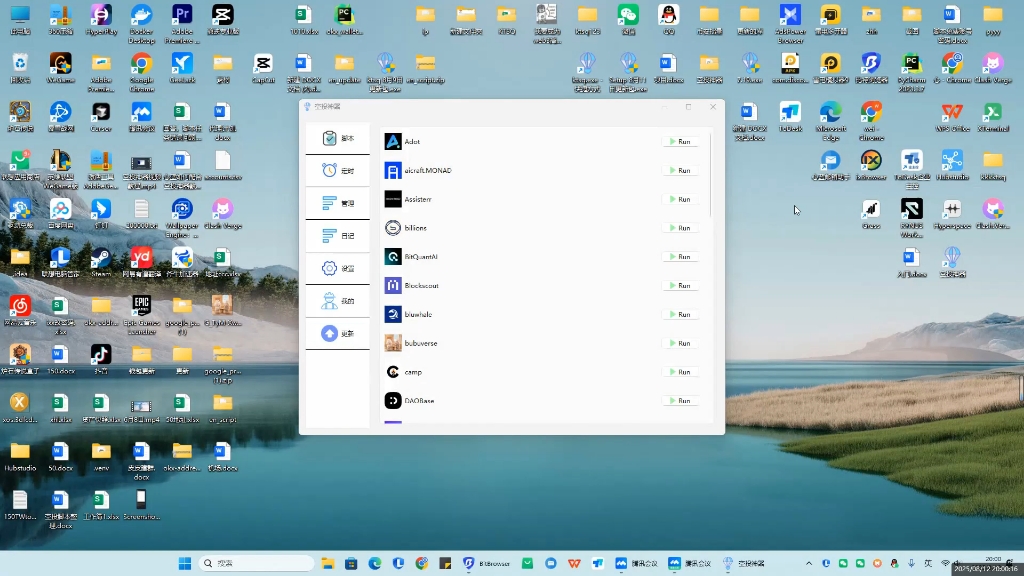Click Run for aicraft.MONAD
The image size is (1024, 576).
tap(680, 170)
